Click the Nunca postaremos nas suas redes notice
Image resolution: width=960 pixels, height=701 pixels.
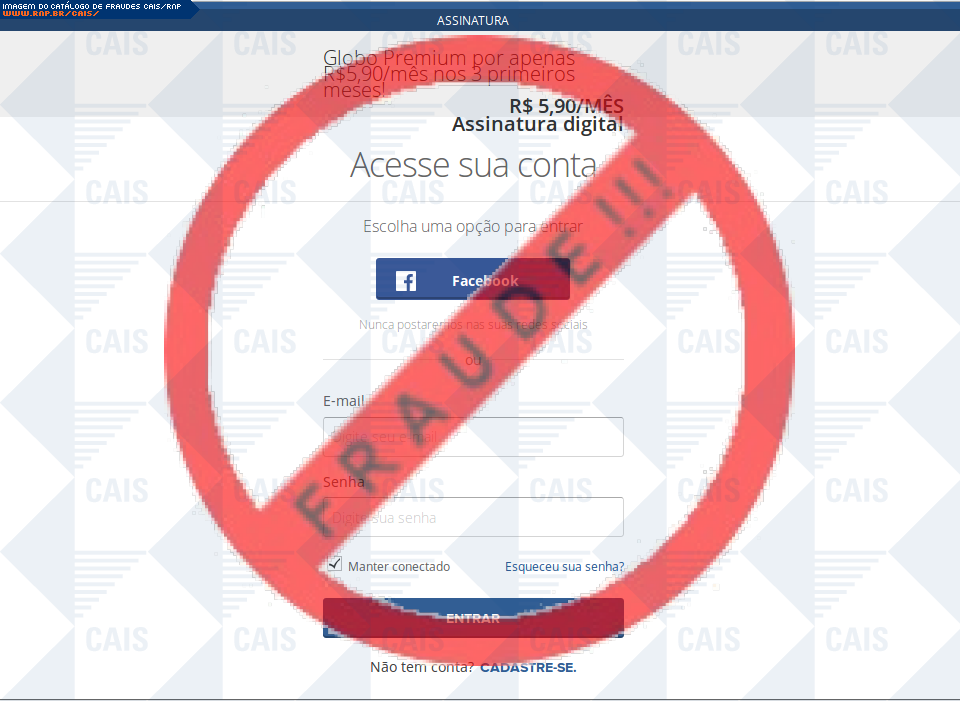tap(473, 324)
